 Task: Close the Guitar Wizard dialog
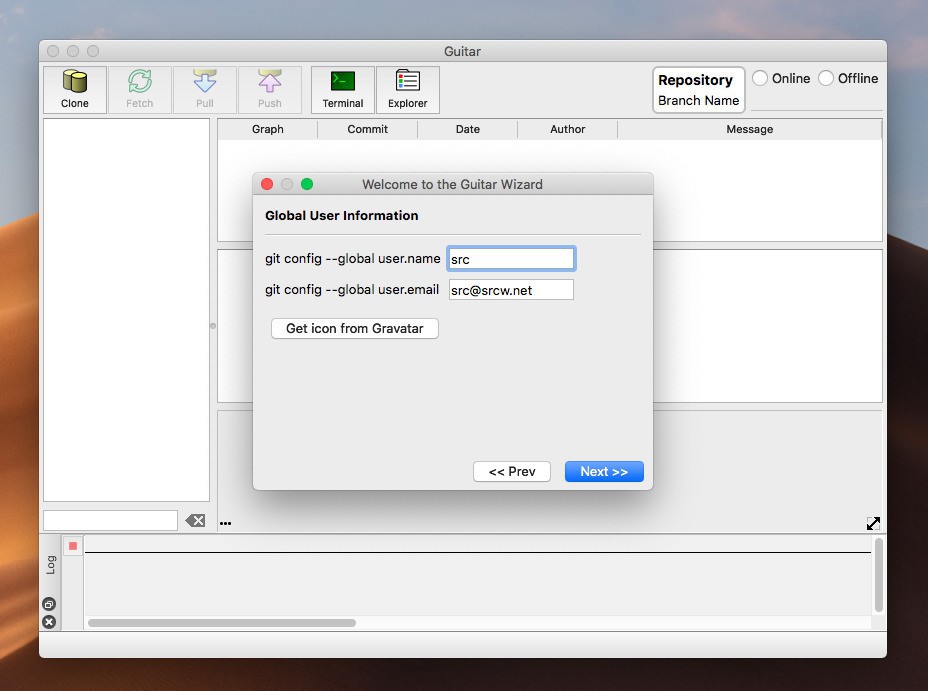pos(267,184)
